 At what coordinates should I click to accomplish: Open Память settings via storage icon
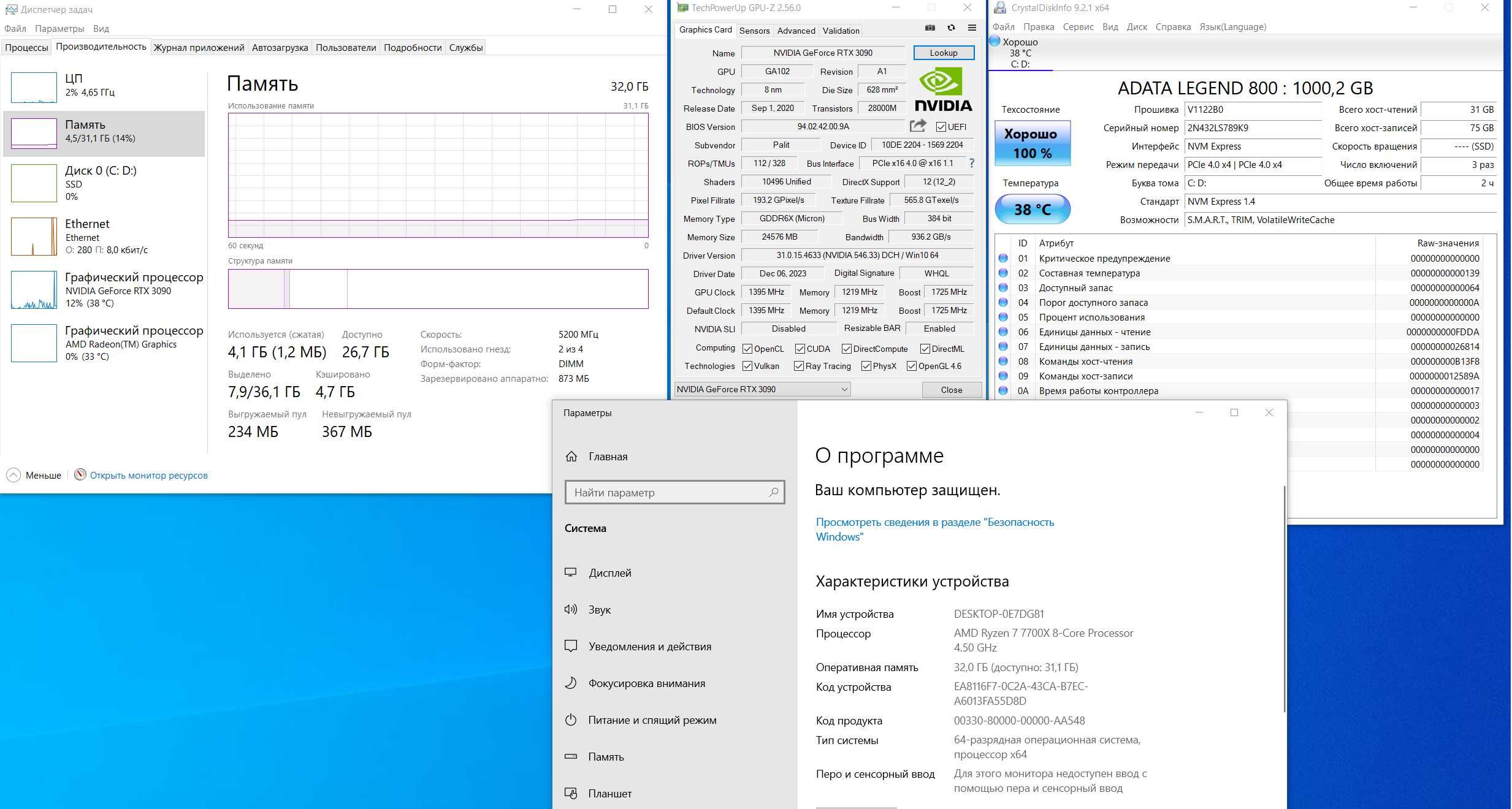pyautogui.click(x=571, y=756)
